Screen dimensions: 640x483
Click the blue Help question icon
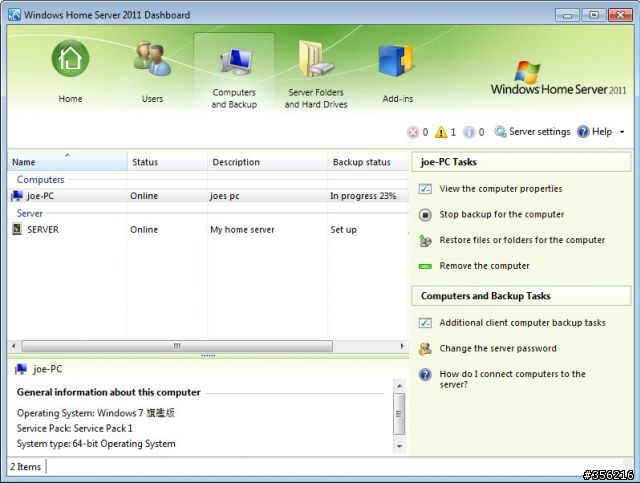(583, 131)
